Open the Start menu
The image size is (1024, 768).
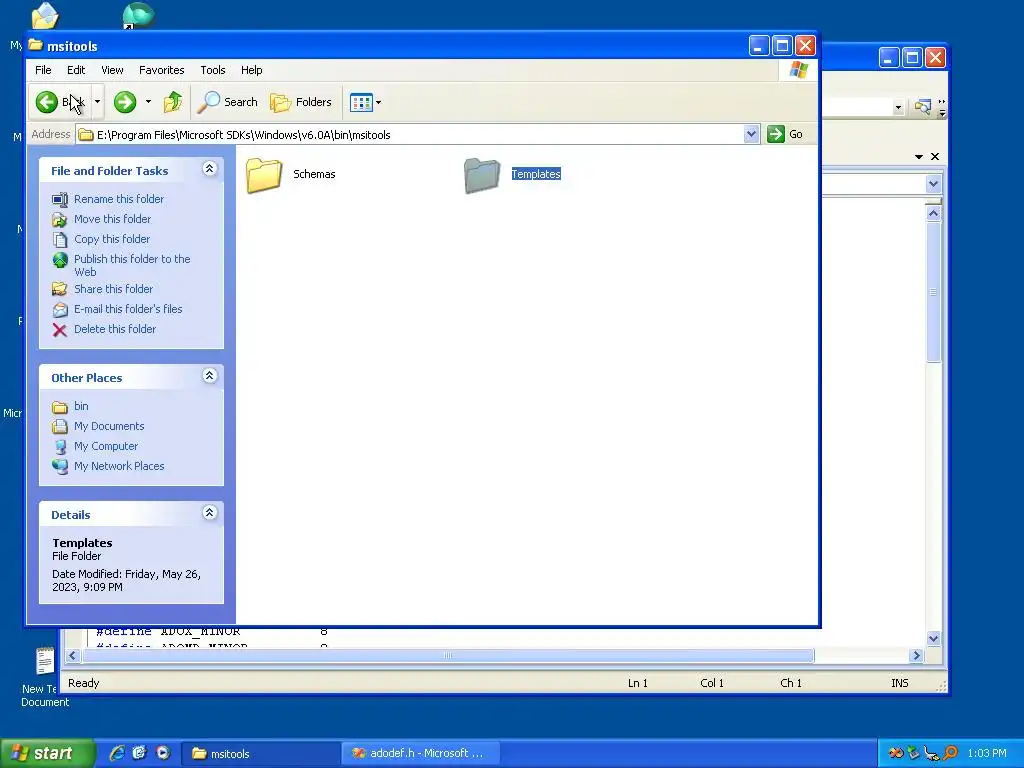(x=47, y=754)
